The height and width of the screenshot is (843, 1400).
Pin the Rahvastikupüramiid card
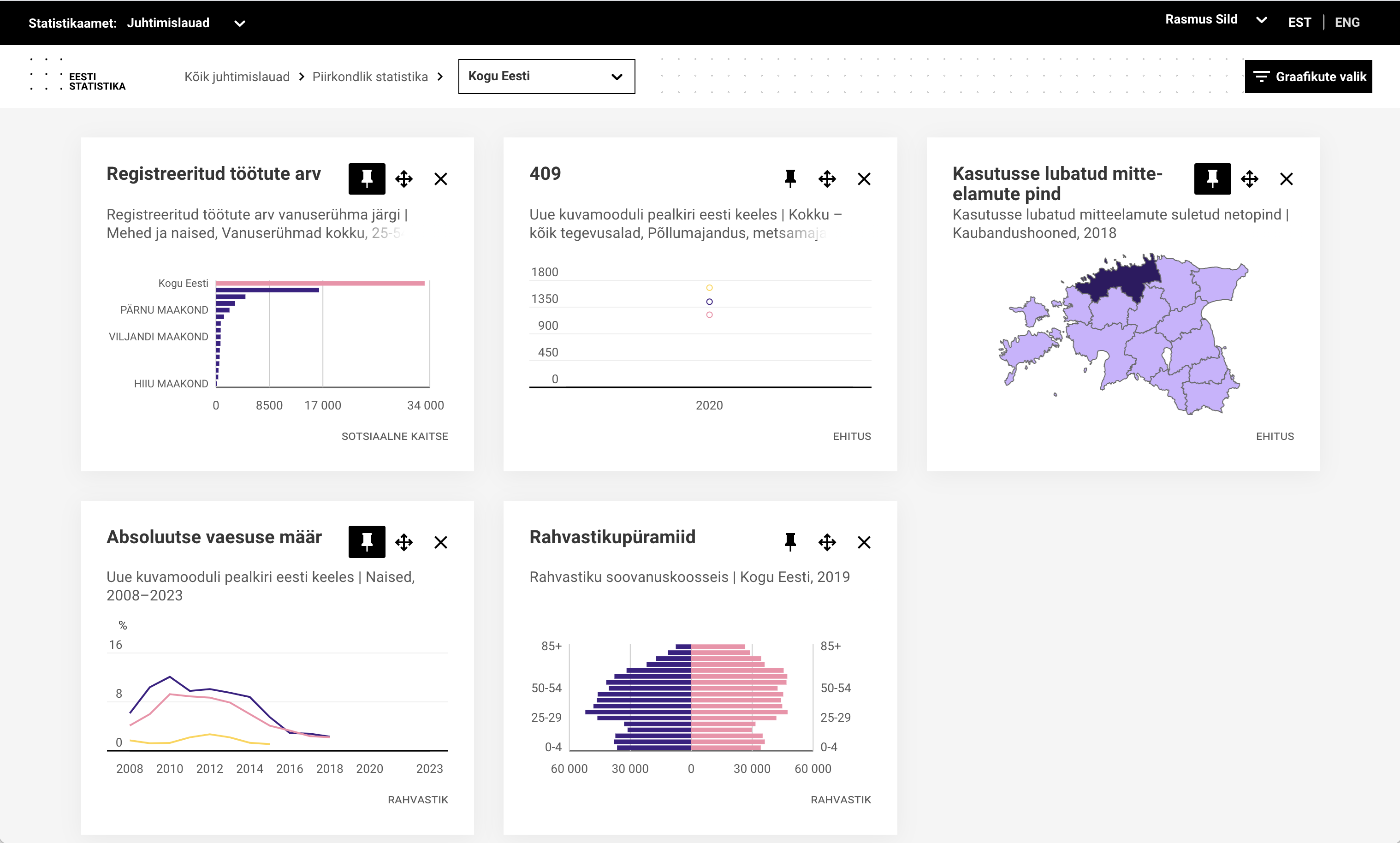[x=789, y=542]
